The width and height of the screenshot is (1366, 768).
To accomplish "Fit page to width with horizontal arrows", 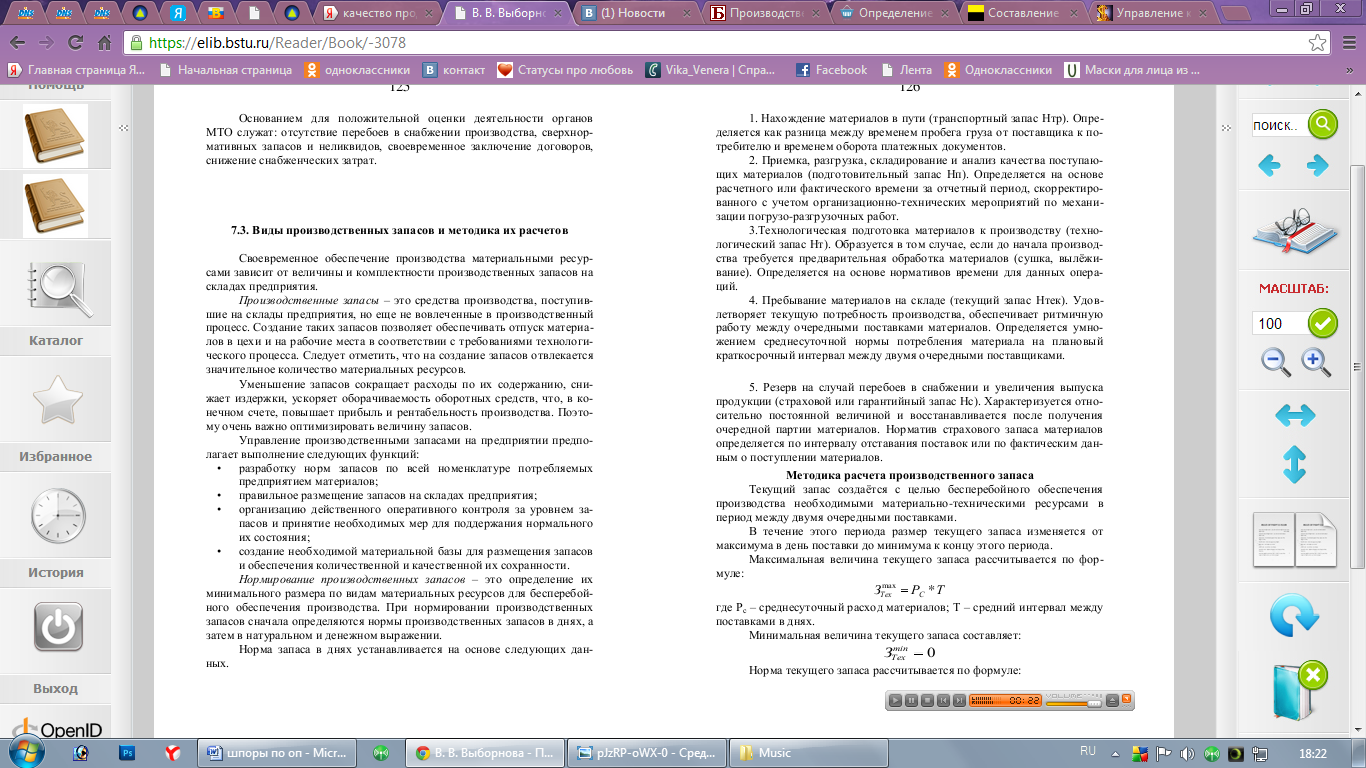I will [1295, 414].
